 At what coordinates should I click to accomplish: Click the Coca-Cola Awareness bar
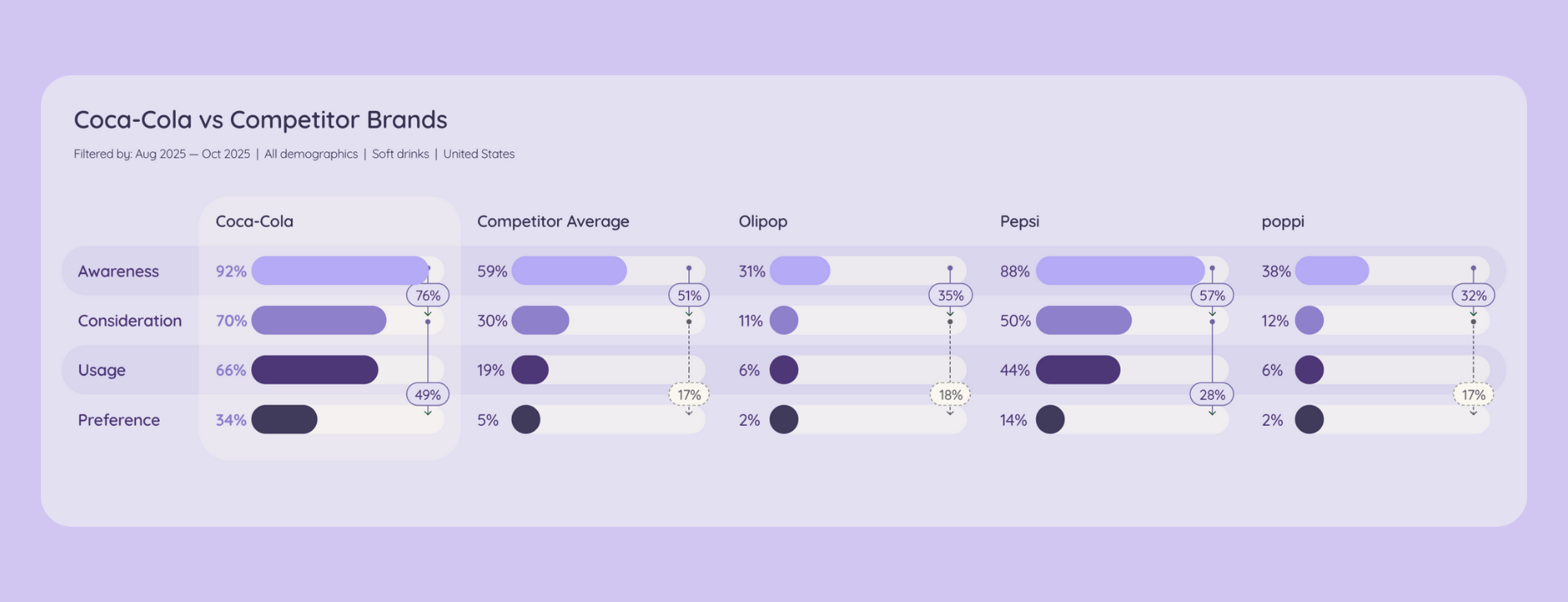pyautogui.click(x=340, y=271)
